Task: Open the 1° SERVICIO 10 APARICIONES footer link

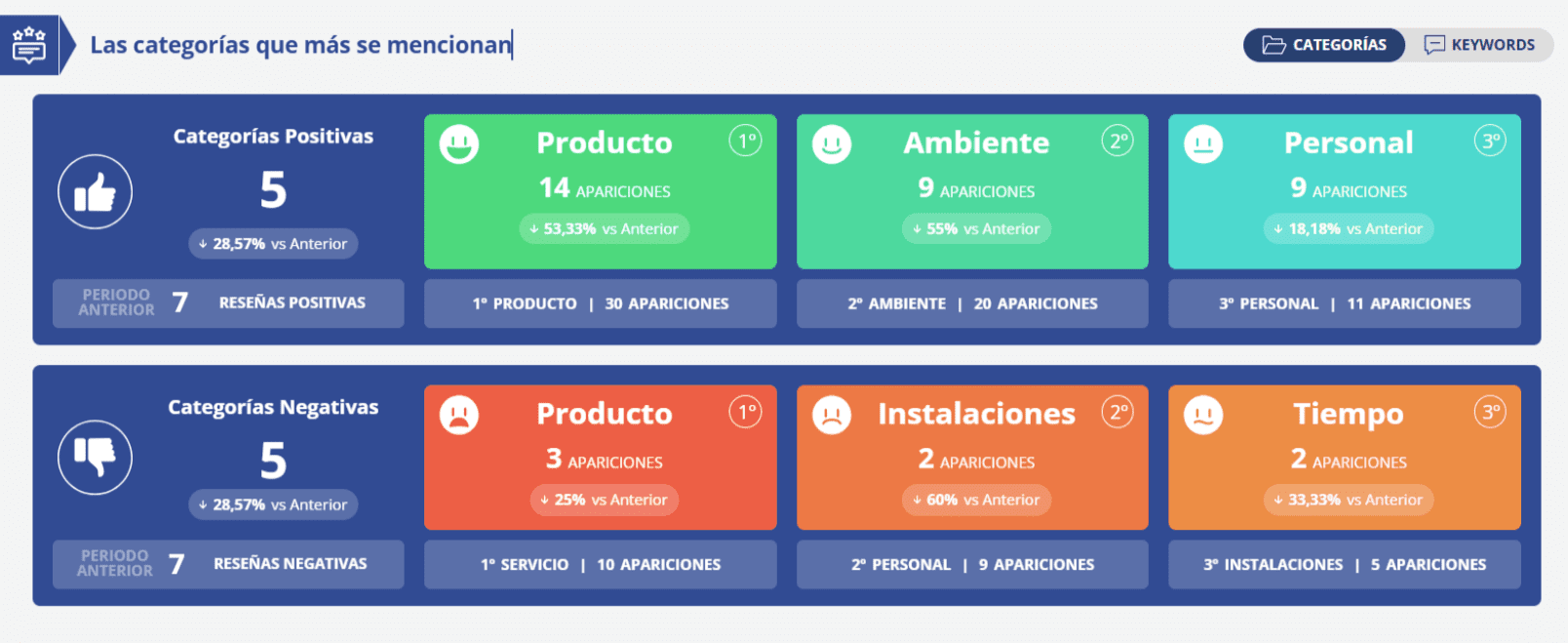Action: pyautogui.click(x=600, y=564)
